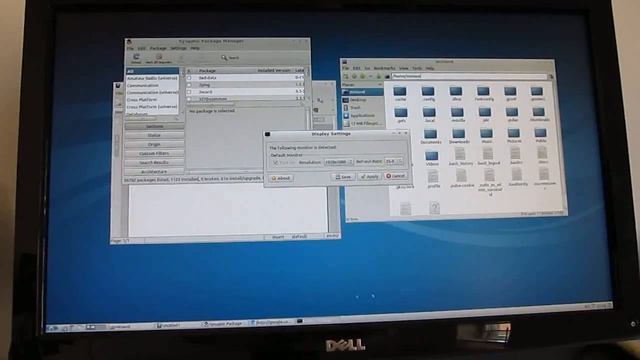Click the Search magnifier in Synaptic toolbar
The width and height of the screenshot is (640, 360).
tap(224, 58)
